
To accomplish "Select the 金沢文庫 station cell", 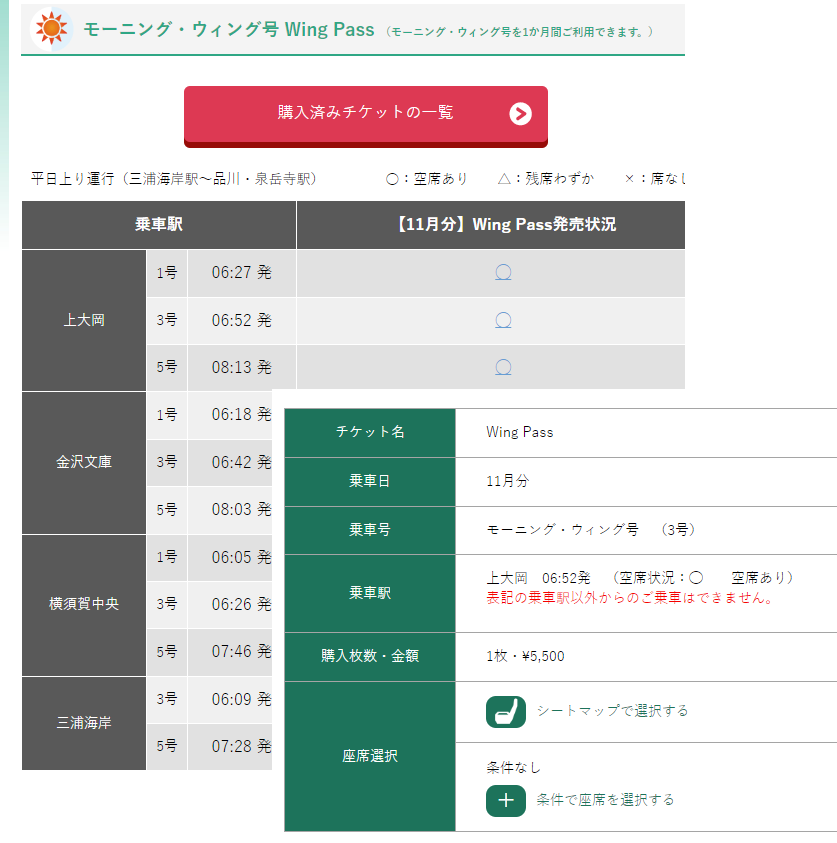I will (84, 462).
